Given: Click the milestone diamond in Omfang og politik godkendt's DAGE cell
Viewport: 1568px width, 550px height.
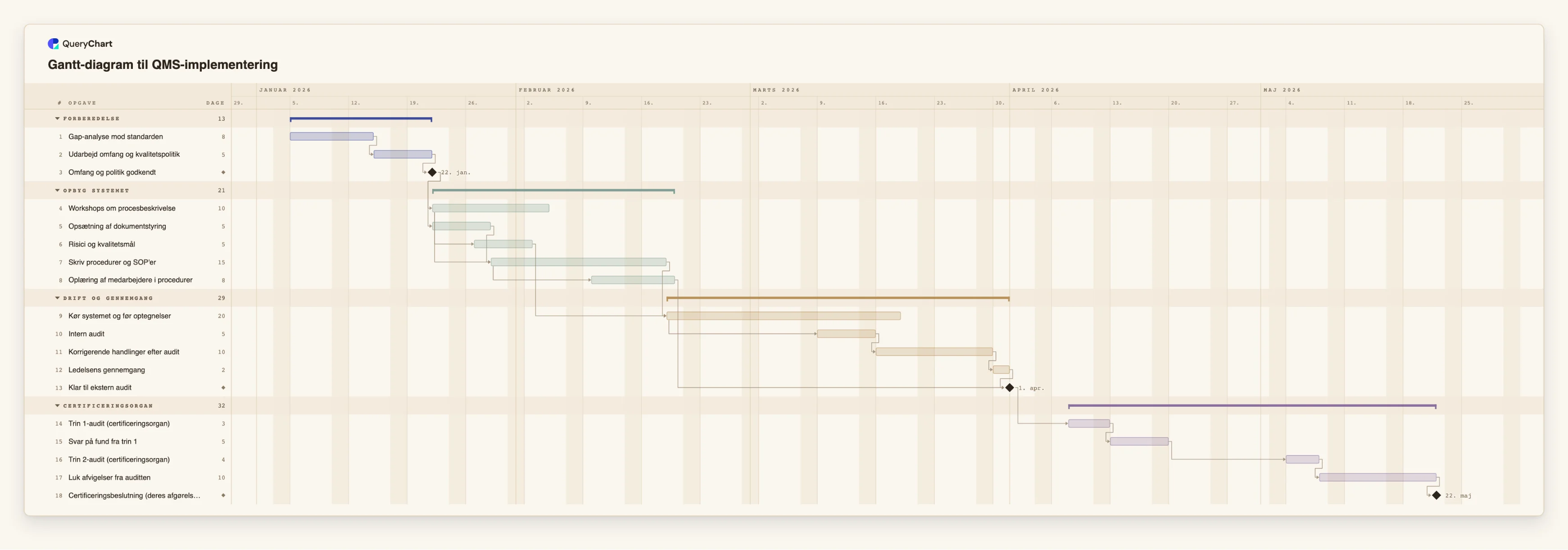Looking at the screenshot, I should (x=223, y=173).
